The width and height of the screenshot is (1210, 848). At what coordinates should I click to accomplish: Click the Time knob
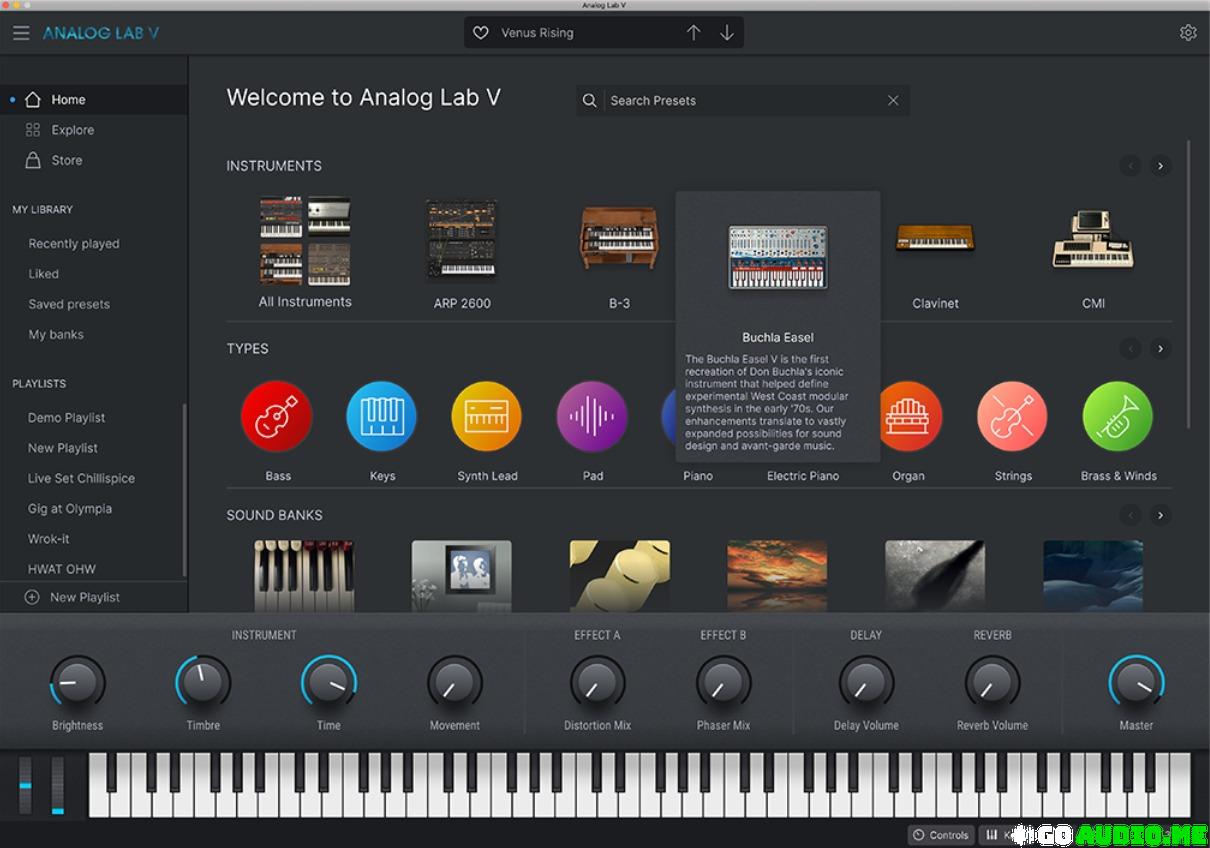coord(329,683)
